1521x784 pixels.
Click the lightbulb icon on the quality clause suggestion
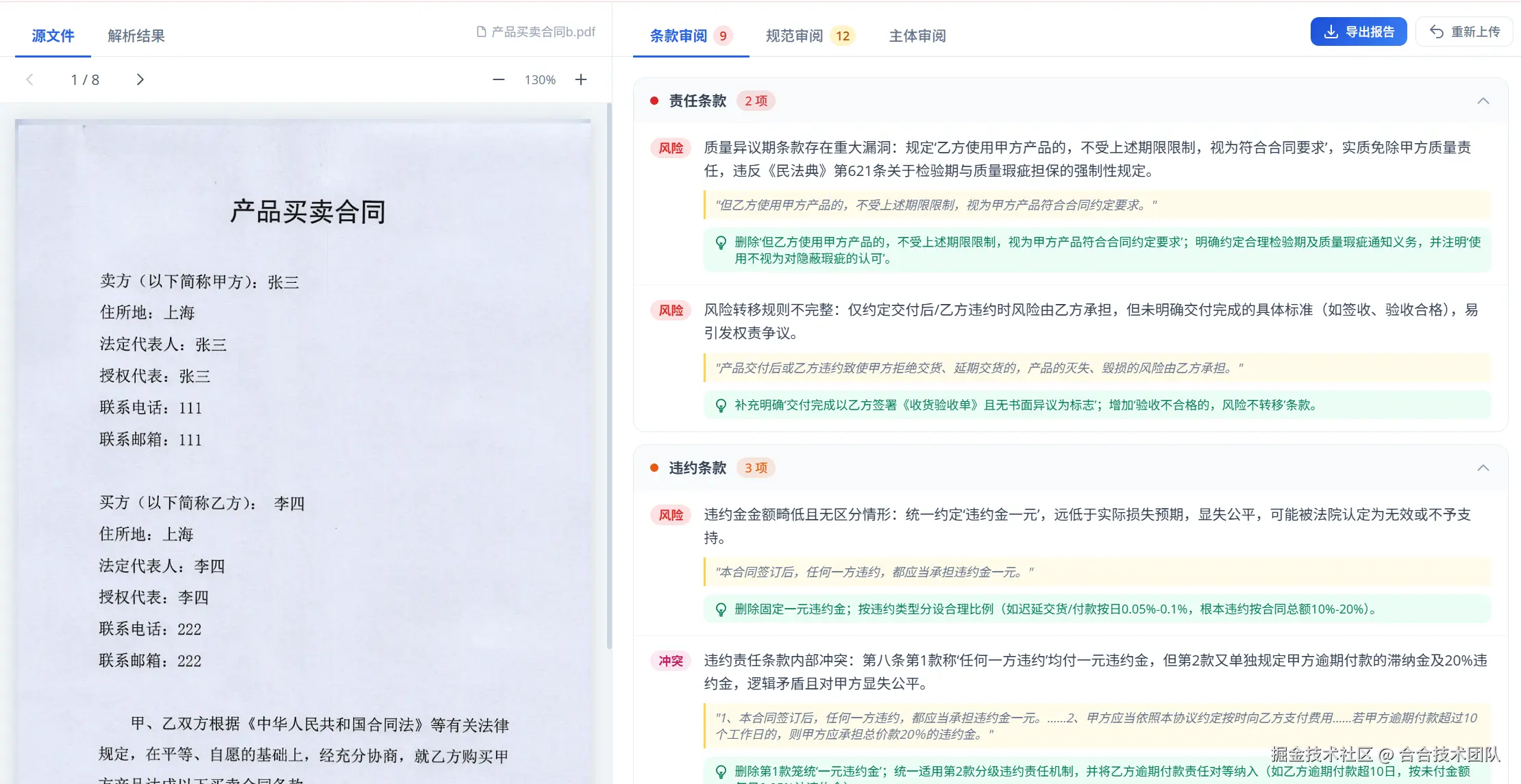coord(719,242)
